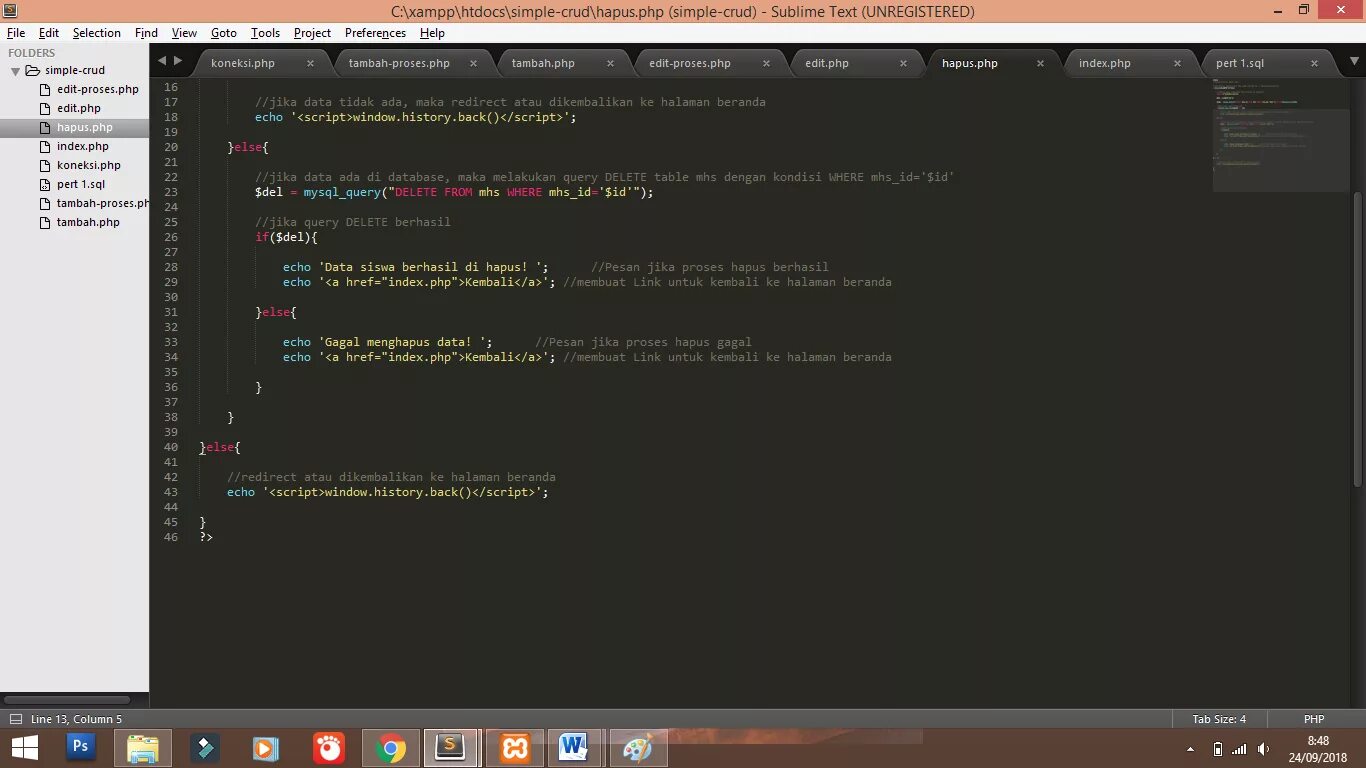Open the Selection menu

(x=96, y=33)
